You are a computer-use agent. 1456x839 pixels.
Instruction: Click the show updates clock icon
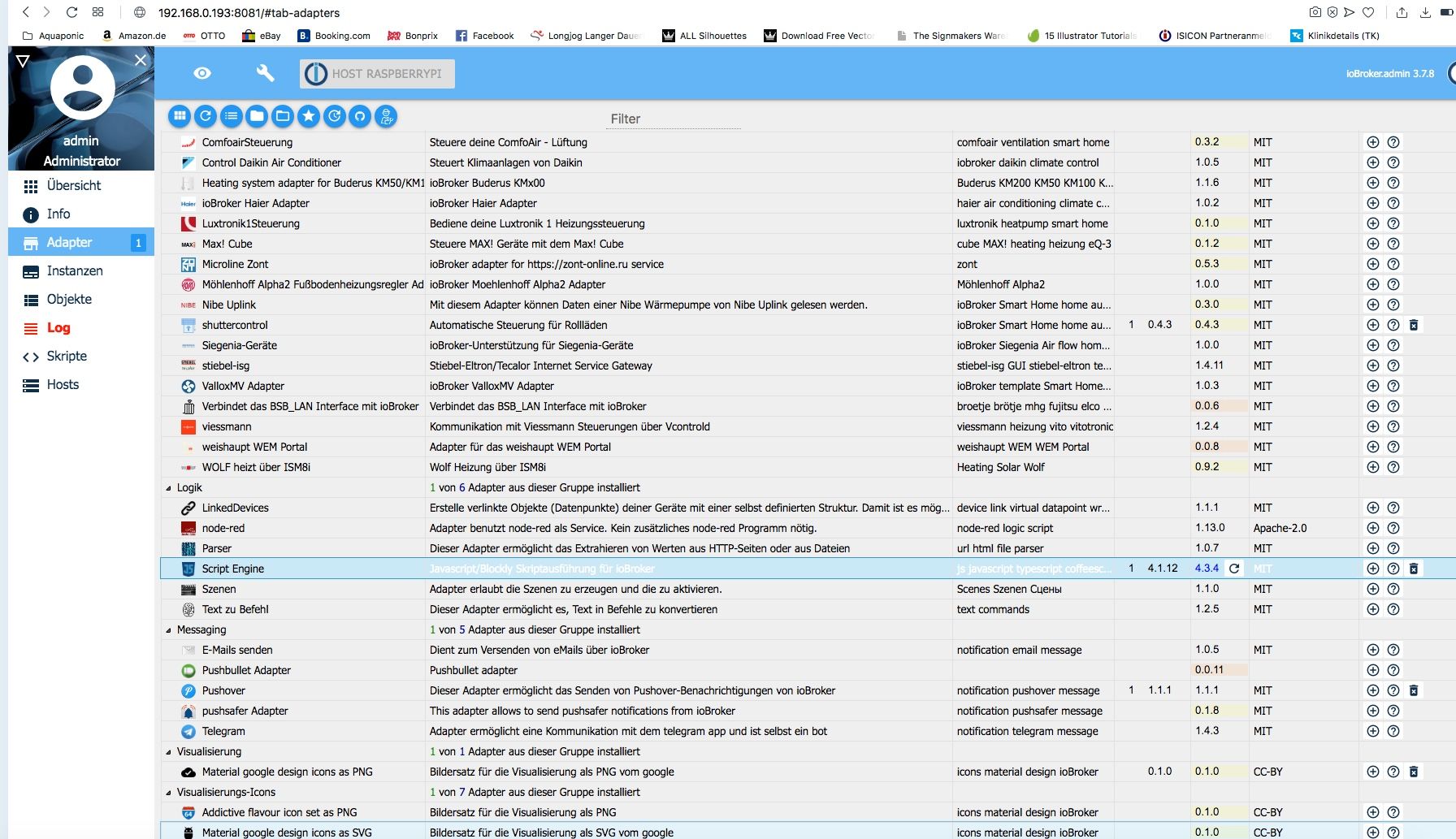[335, 116]
